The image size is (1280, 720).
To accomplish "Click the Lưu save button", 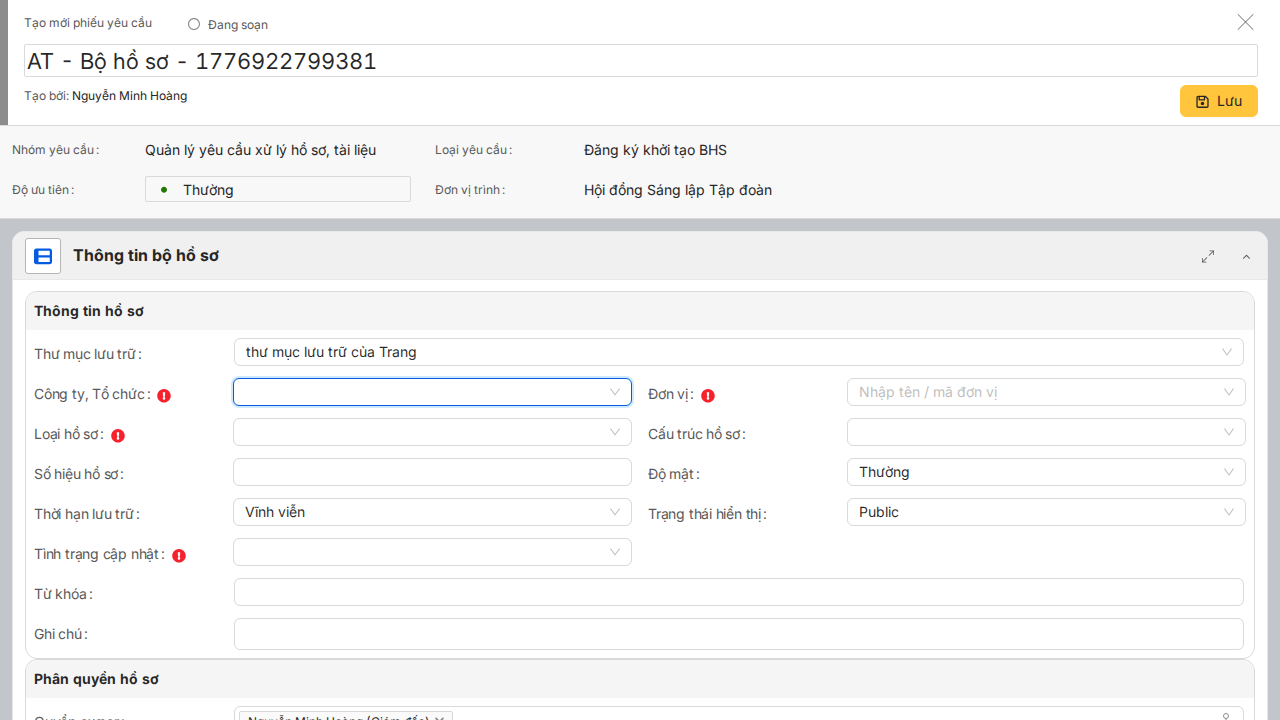I will pyautogui.click(x=1218, y=101).
